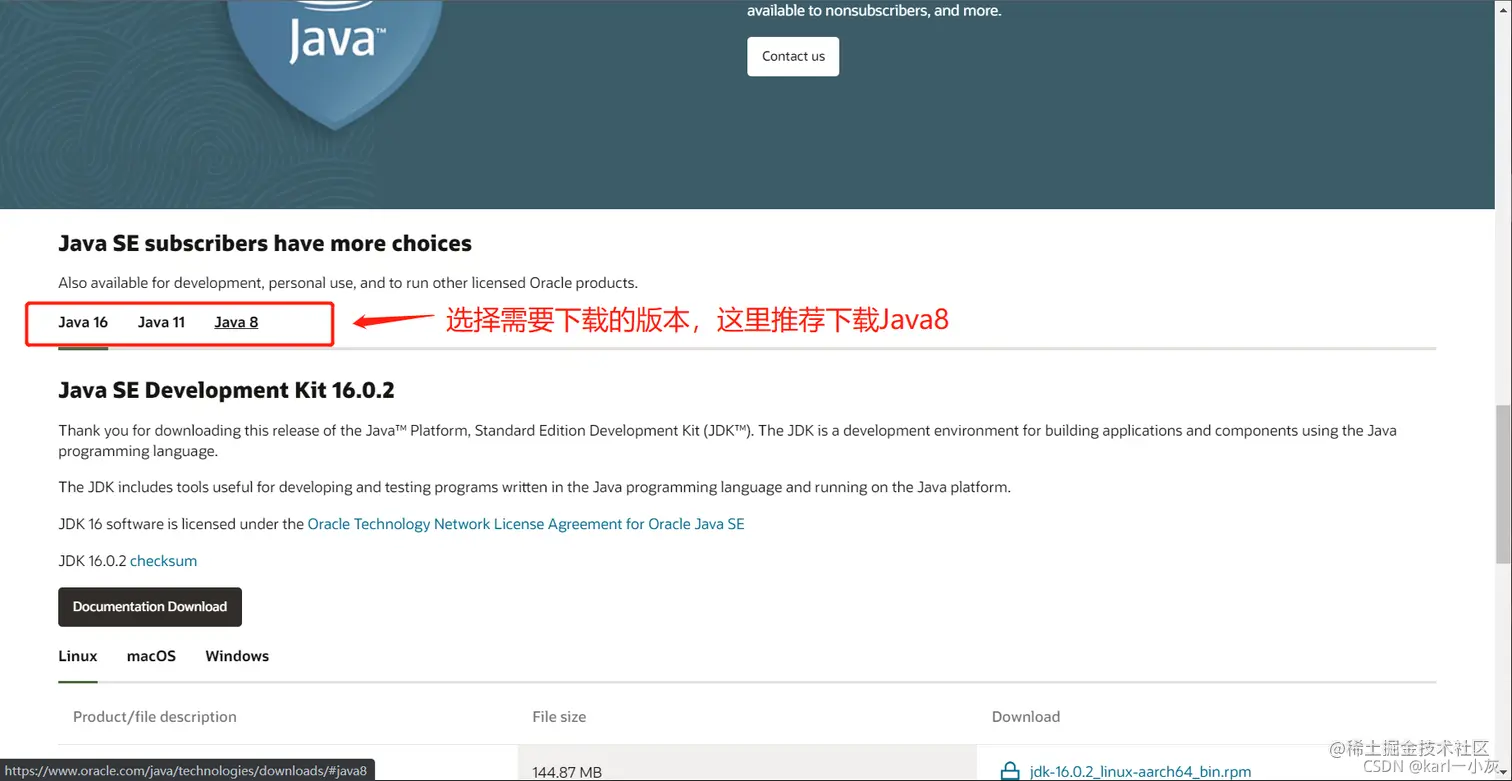Switch to the Windows tab
Screen dimensions: 1512x781
(x=237, y=656)
